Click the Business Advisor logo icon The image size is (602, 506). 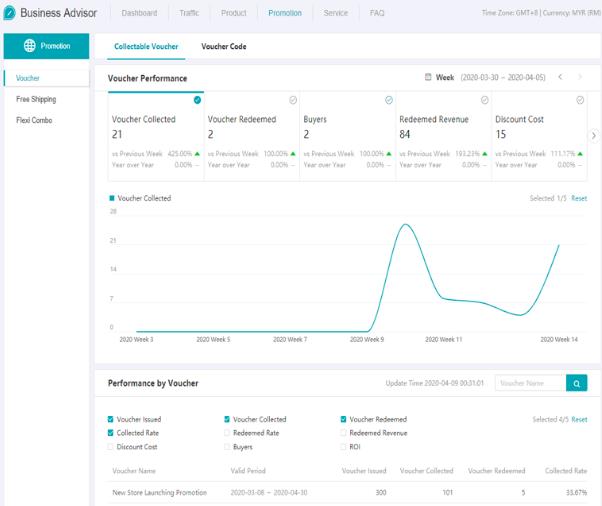(x=9, y=13)
